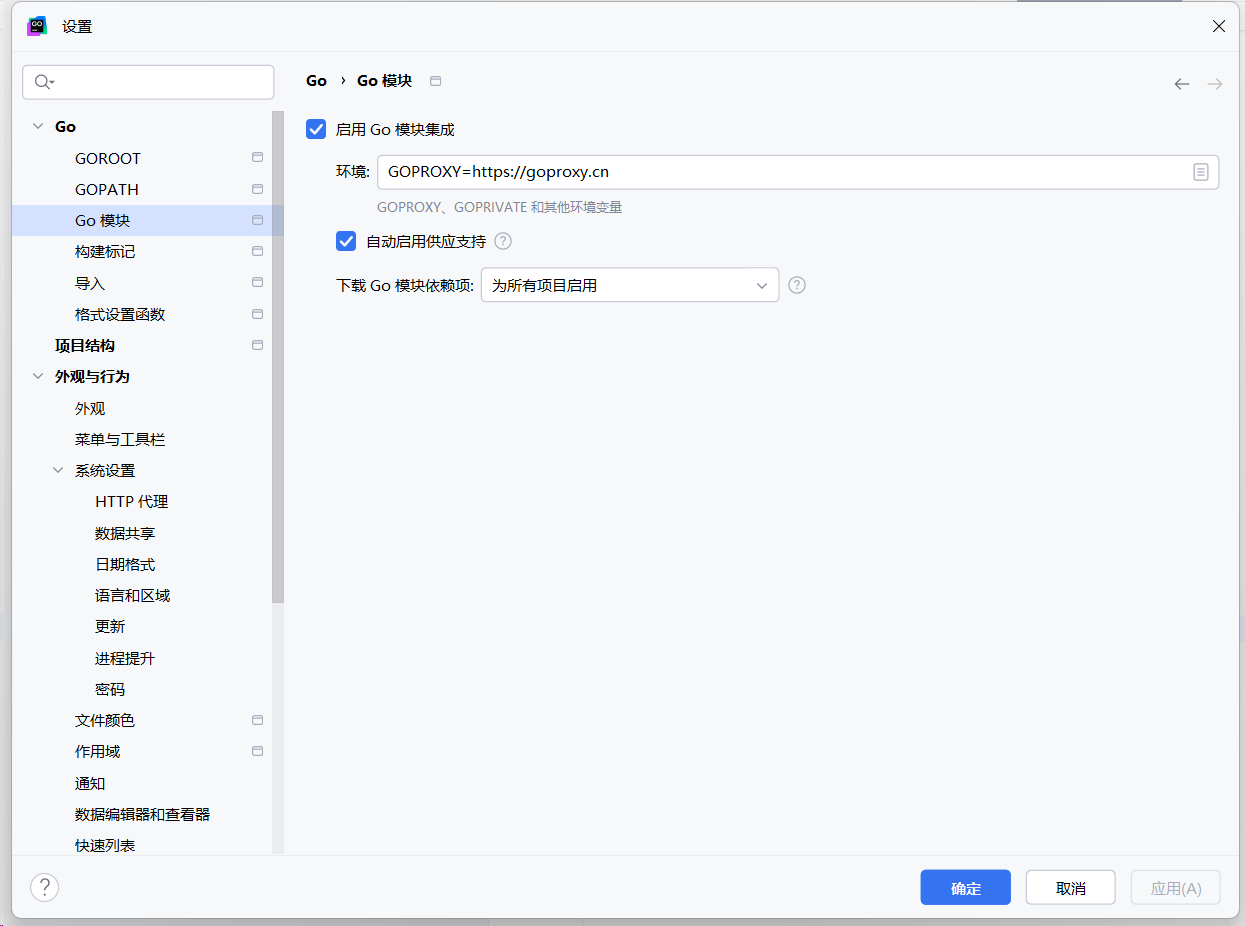The width and height of the screenshot is (1245, 926).
Task: Click project-level icon beside the Go 模块 breadcrumb
Action: coord(435,81)
